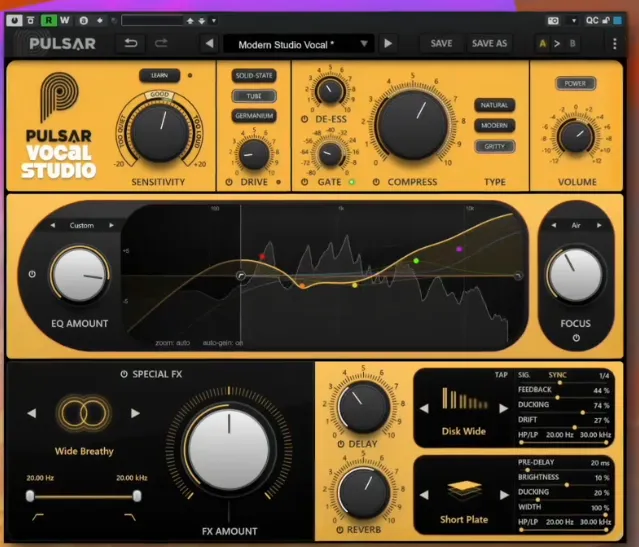Select next Special FX after Wide Breathy
The width and height of the screenshot is (639, 547).
[135, 413]
